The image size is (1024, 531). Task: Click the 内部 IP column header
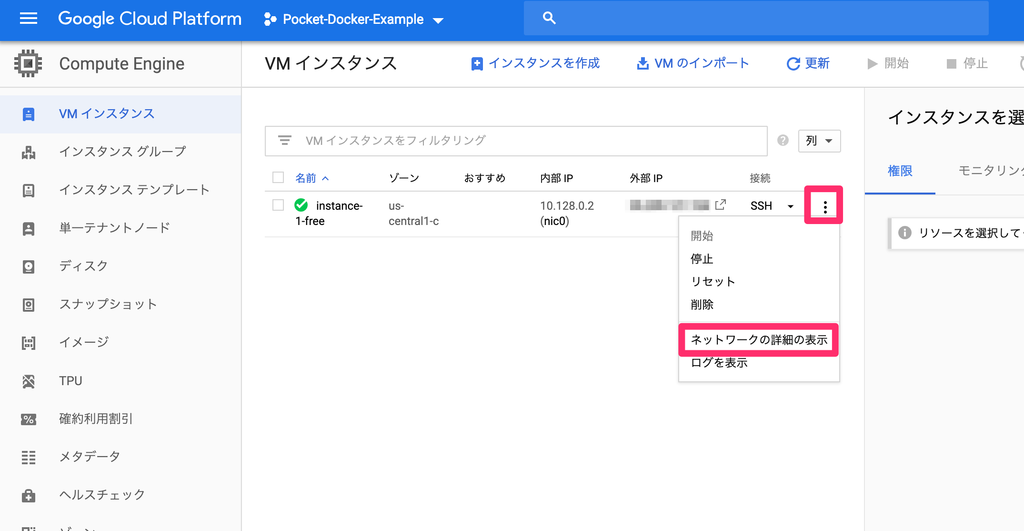pyautogui.click(x=556, y=178)
